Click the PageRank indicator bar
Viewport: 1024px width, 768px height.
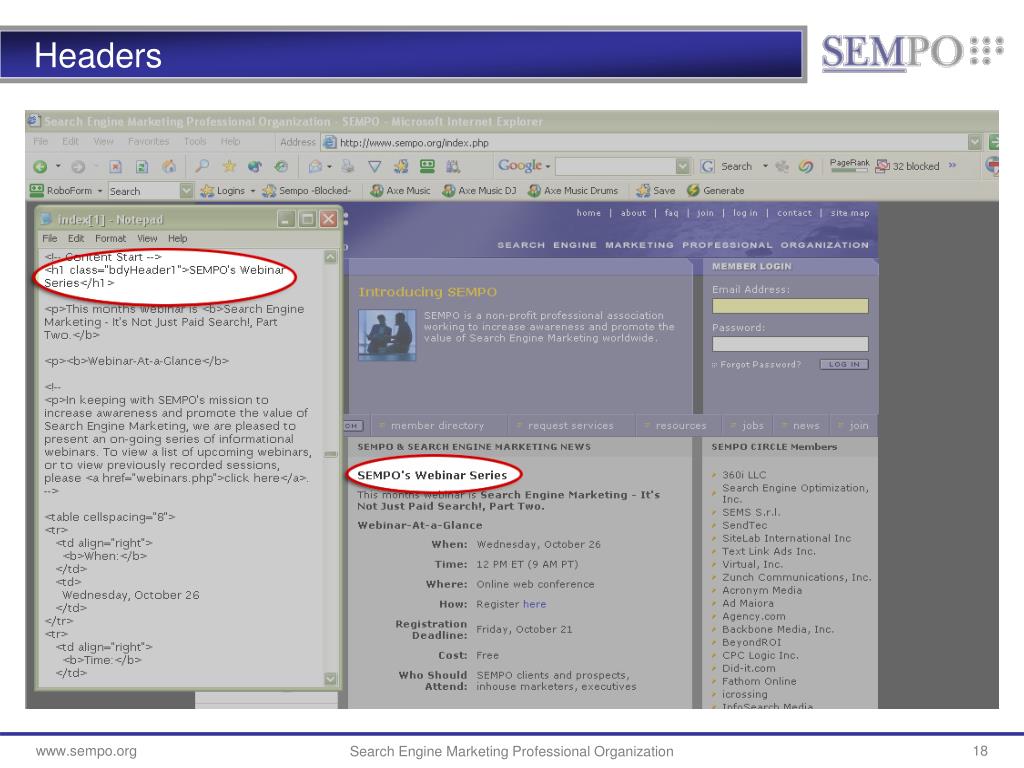click(849, 166)
